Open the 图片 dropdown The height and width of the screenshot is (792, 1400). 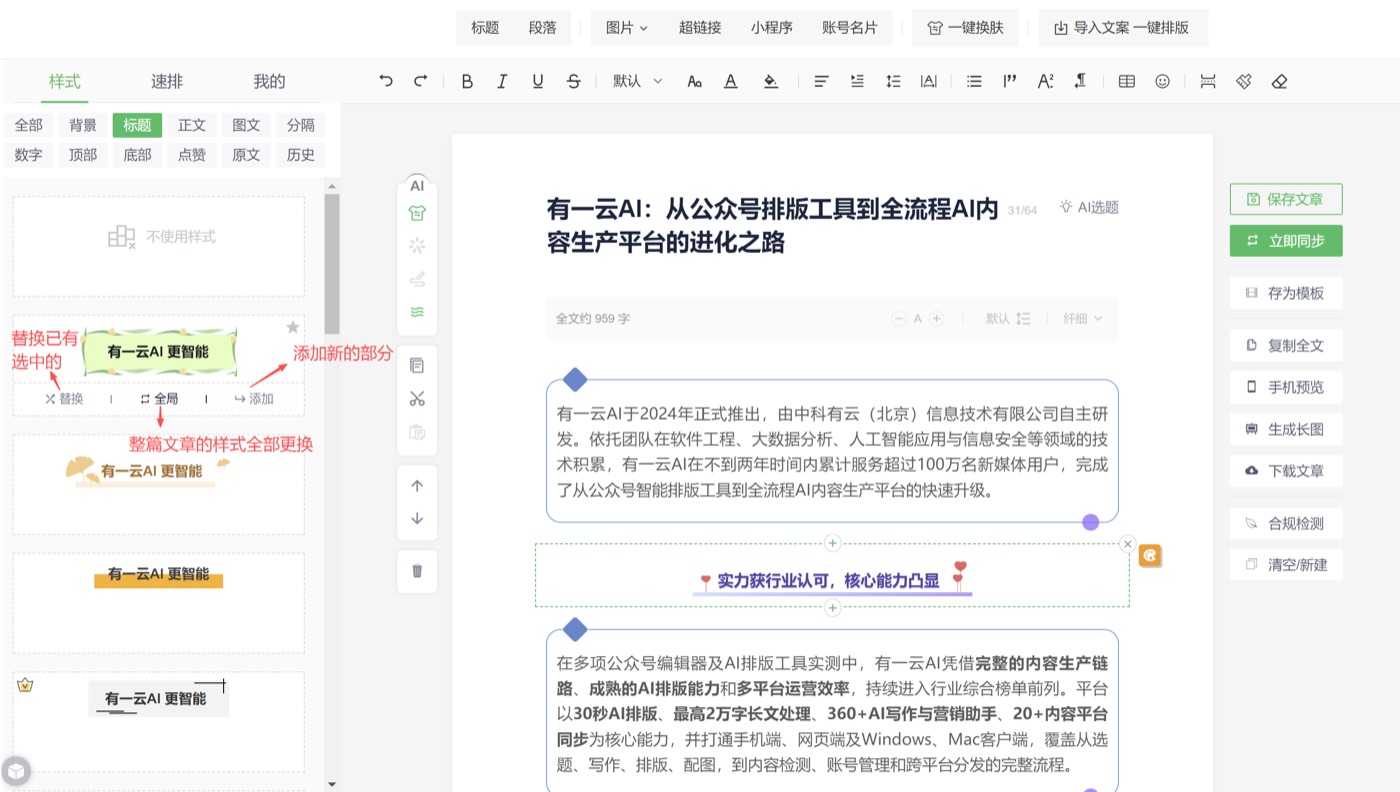click(x=627, y=28)
